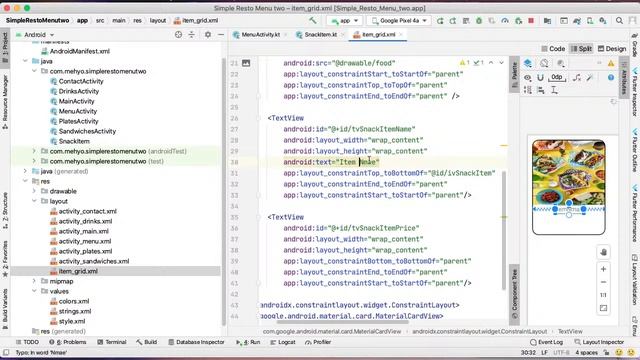640x360 pixels.
Task: Open the app run configuration dropdown
Action: (345, 20)
